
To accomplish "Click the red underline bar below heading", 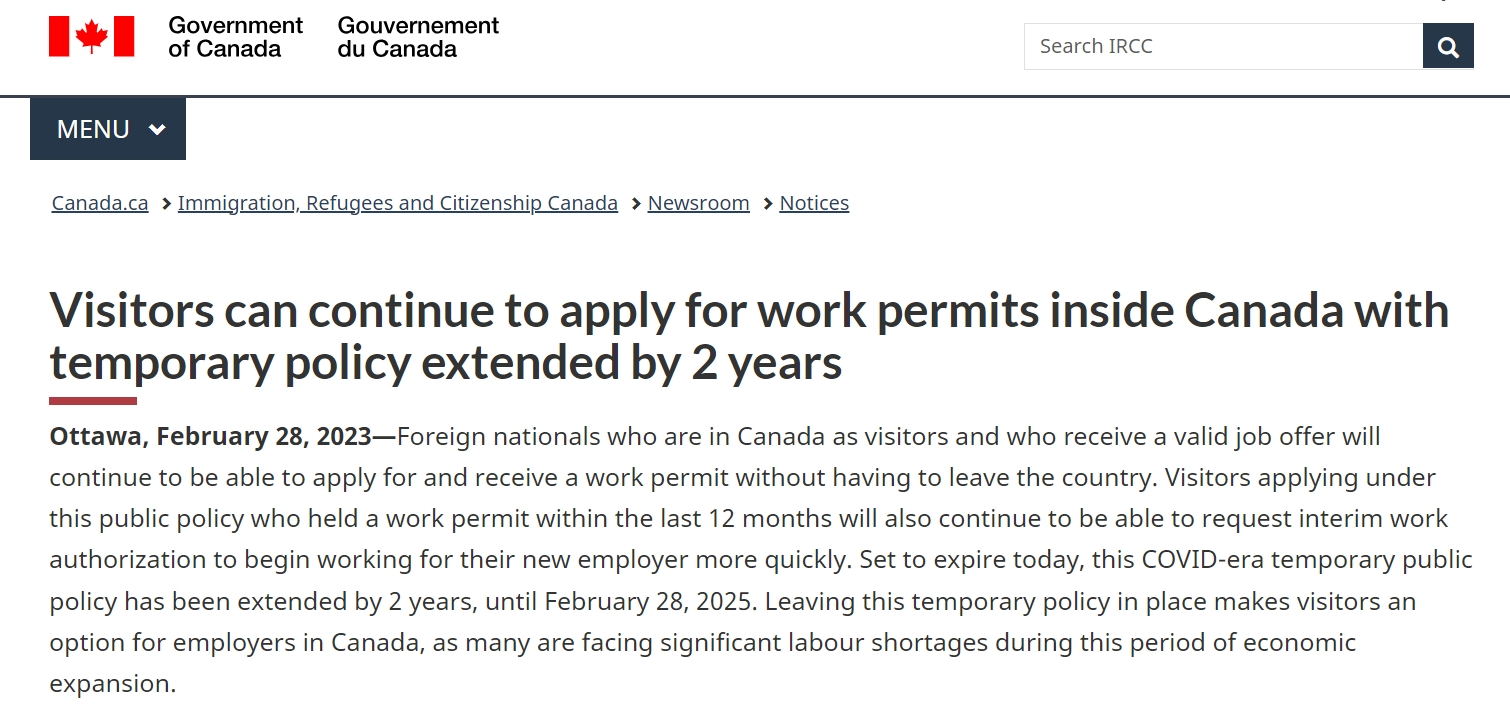I will 93,401.
